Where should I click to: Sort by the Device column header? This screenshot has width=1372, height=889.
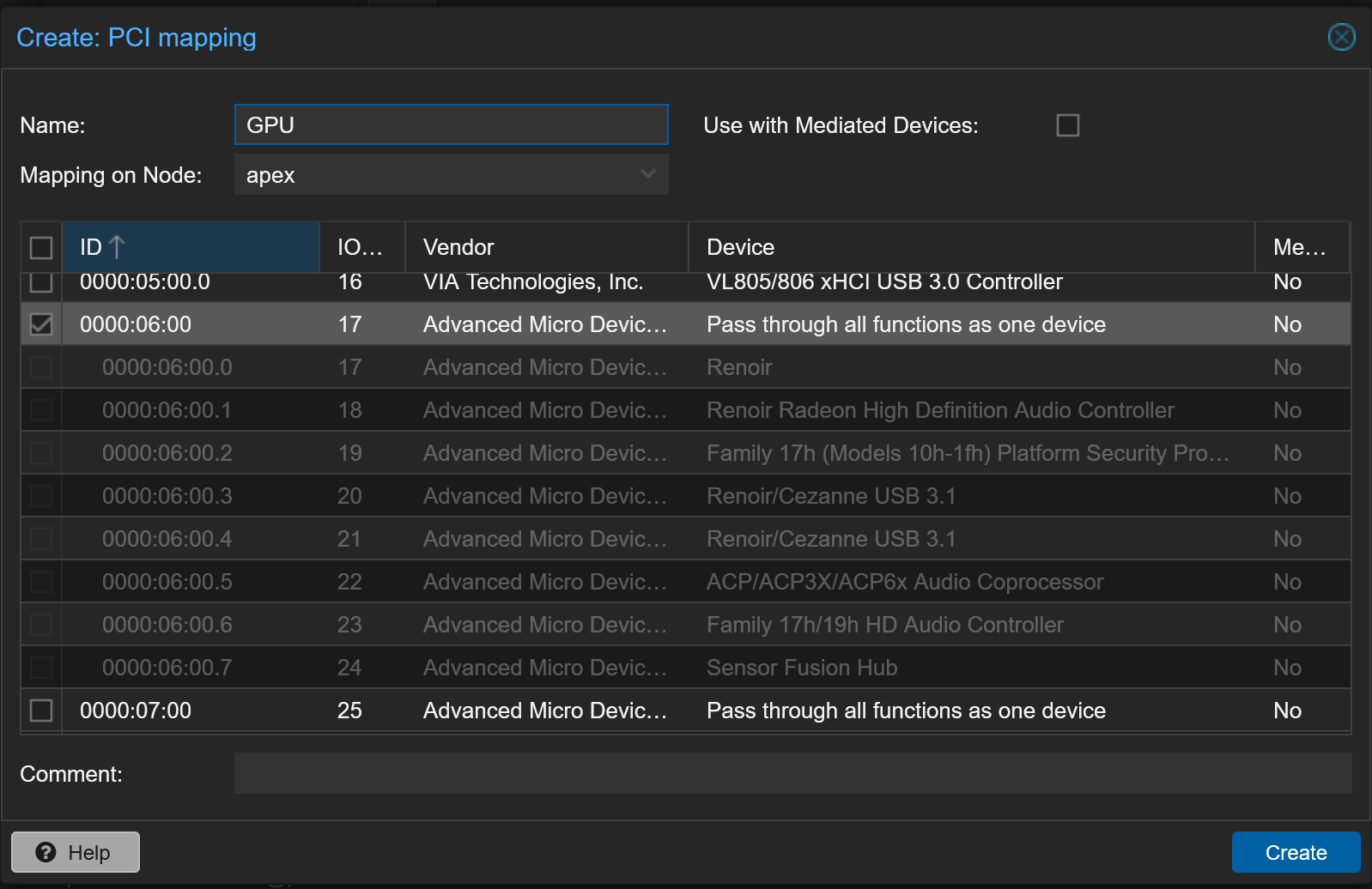coord(970,247)
